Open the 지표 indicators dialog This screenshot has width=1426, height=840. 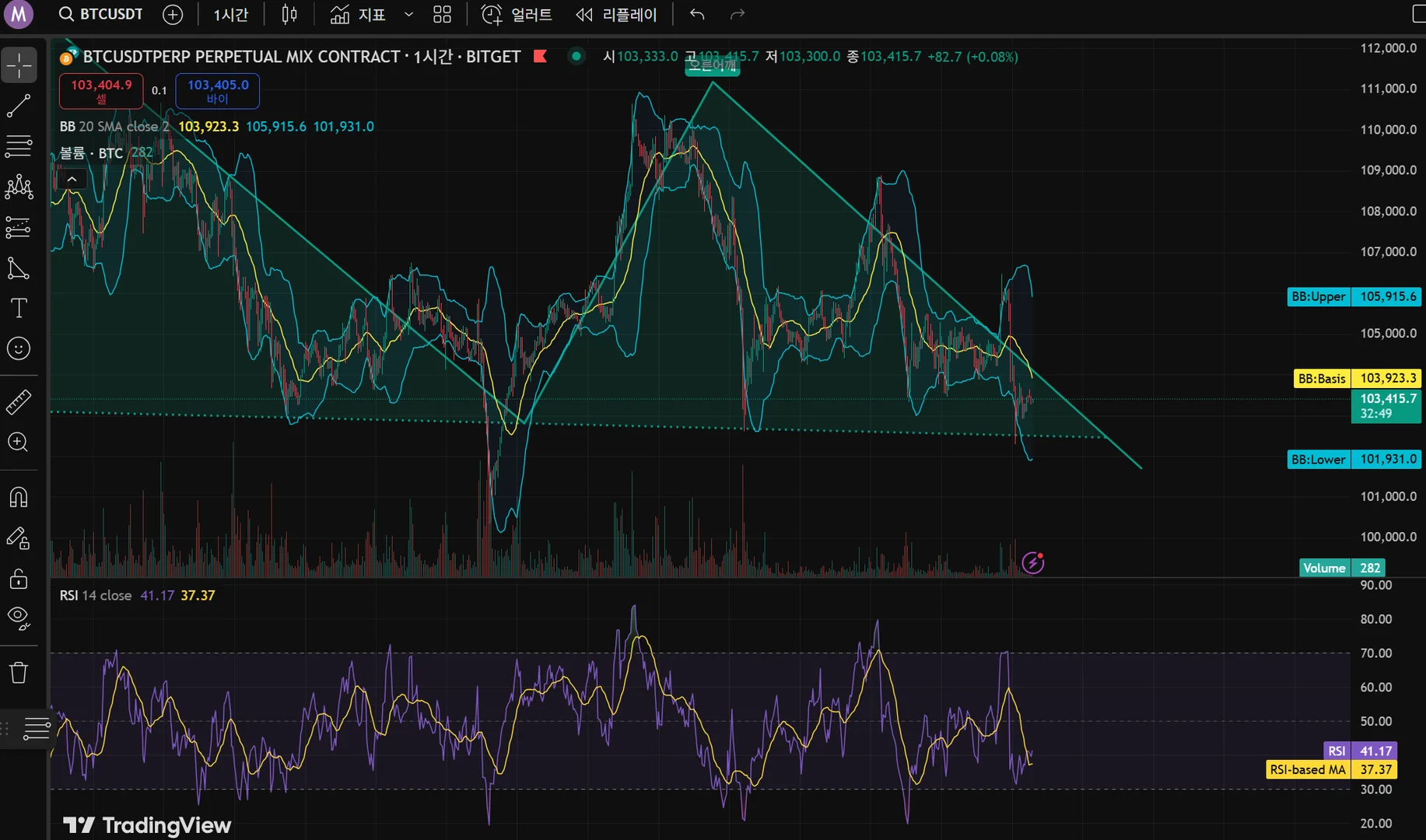358,15
